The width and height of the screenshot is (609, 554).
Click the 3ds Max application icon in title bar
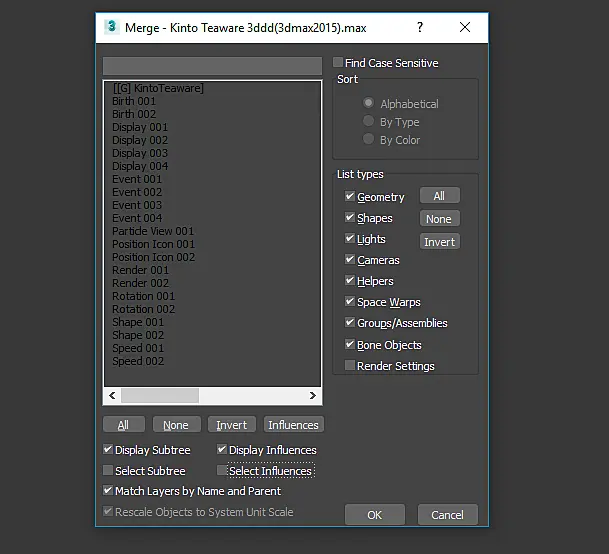pyautogui.click(x=111, y=27)
